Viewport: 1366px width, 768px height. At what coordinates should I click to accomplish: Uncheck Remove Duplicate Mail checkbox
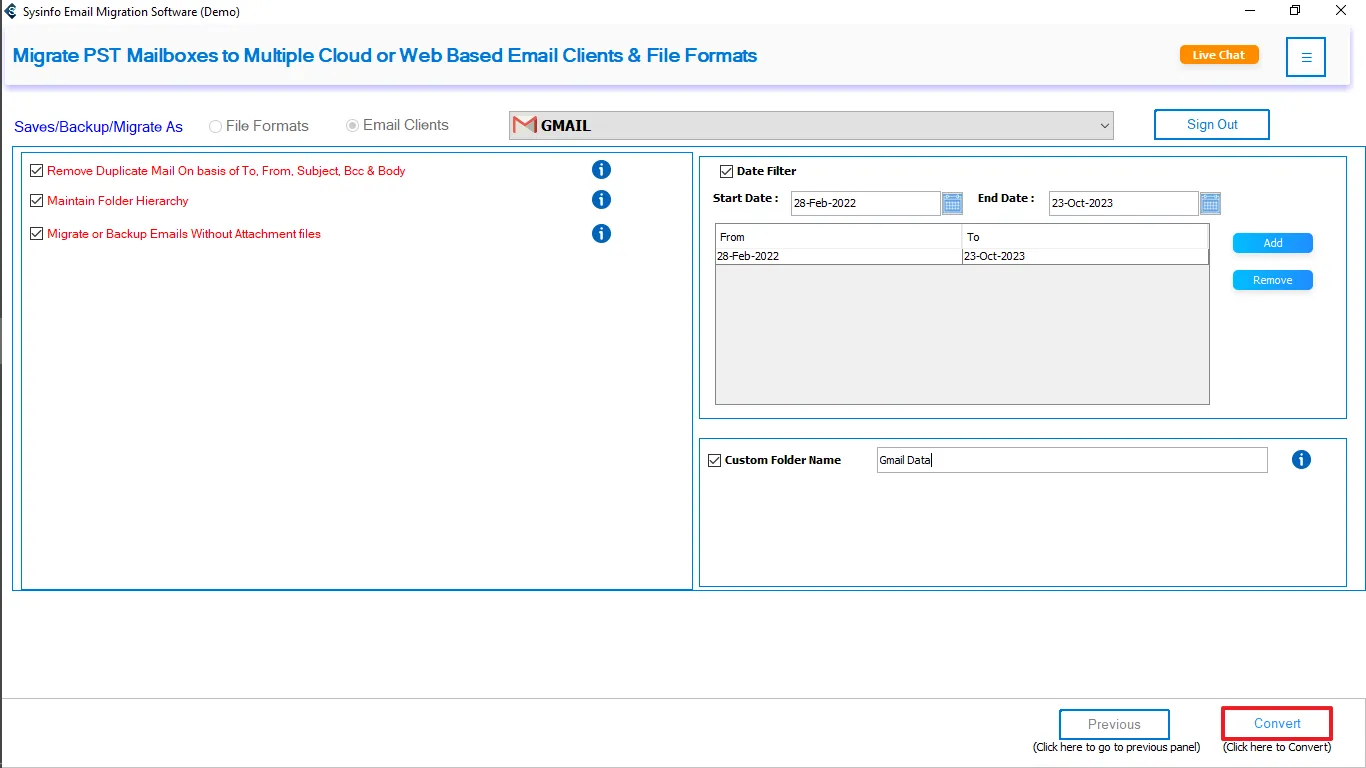click(x=37, y=171)
